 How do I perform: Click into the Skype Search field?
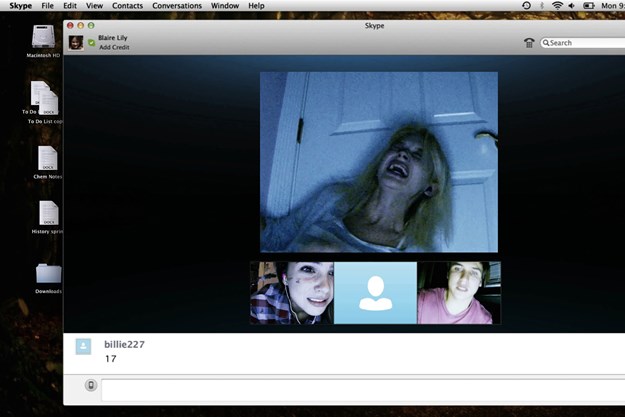pyautogui.click(x=582, y=43)
